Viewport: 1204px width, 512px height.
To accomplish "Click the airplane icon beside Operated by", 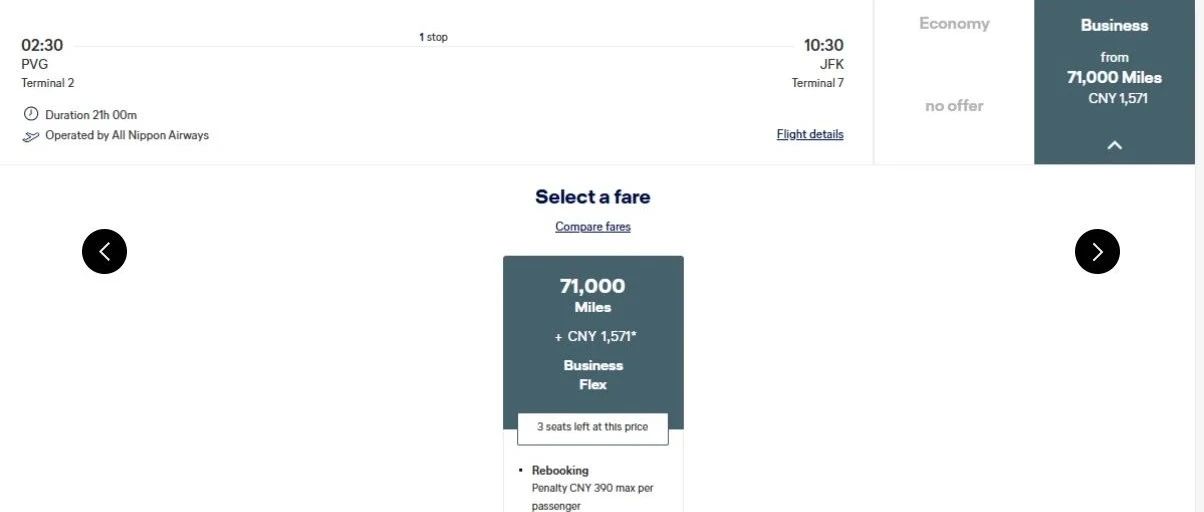I will pyautogui.click(x=31, y=136).
